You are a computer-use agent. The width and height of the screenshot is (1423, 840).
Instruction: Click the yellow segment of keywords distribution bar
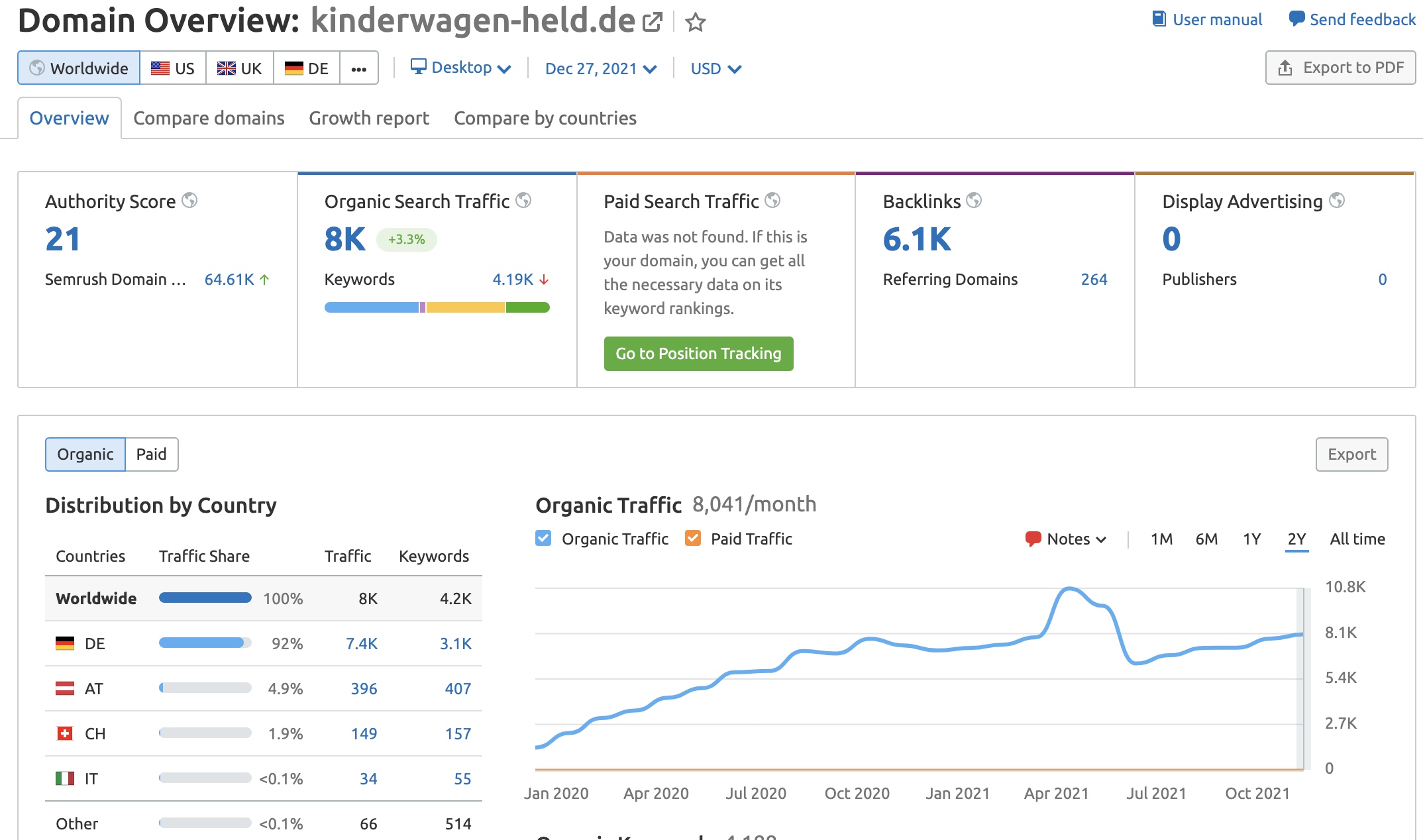tap(465, 307)
